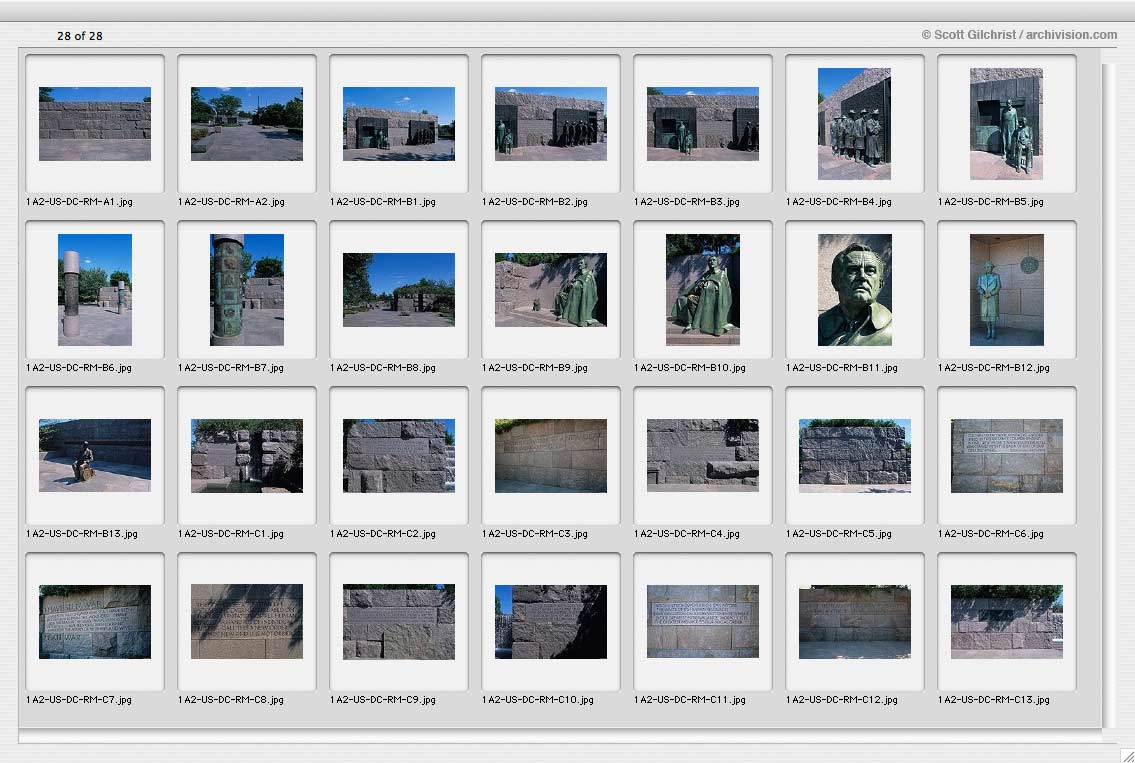Click the filename label "1A2-US-DC-RM-B13.jpg"
The width and height of the screenshot is (1135, 763).
click(x=82, y=534)
